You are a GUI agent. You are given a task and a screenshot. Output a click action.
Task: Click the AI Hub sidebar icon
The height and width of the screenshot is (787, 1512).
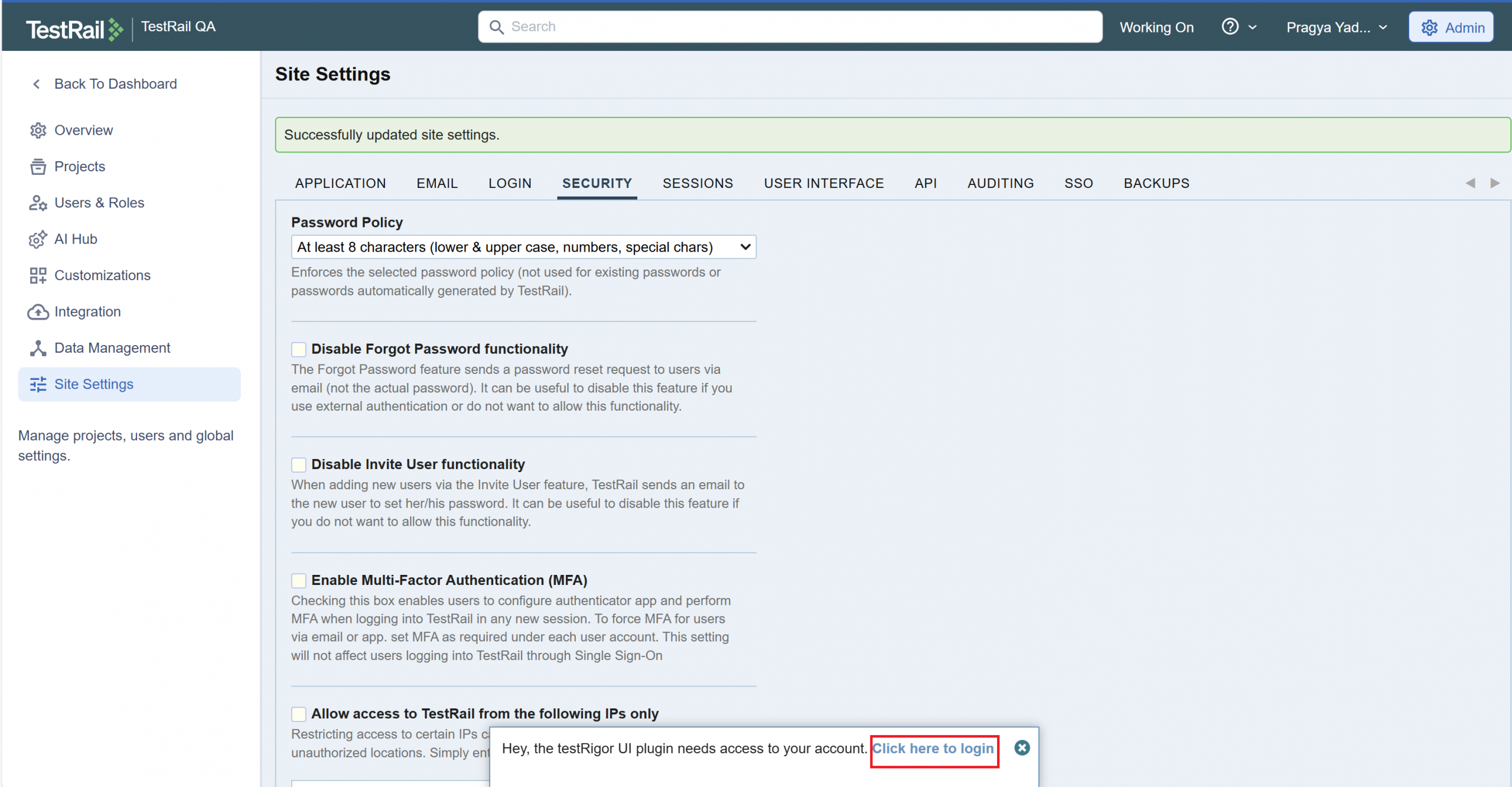tap(38, 239)
